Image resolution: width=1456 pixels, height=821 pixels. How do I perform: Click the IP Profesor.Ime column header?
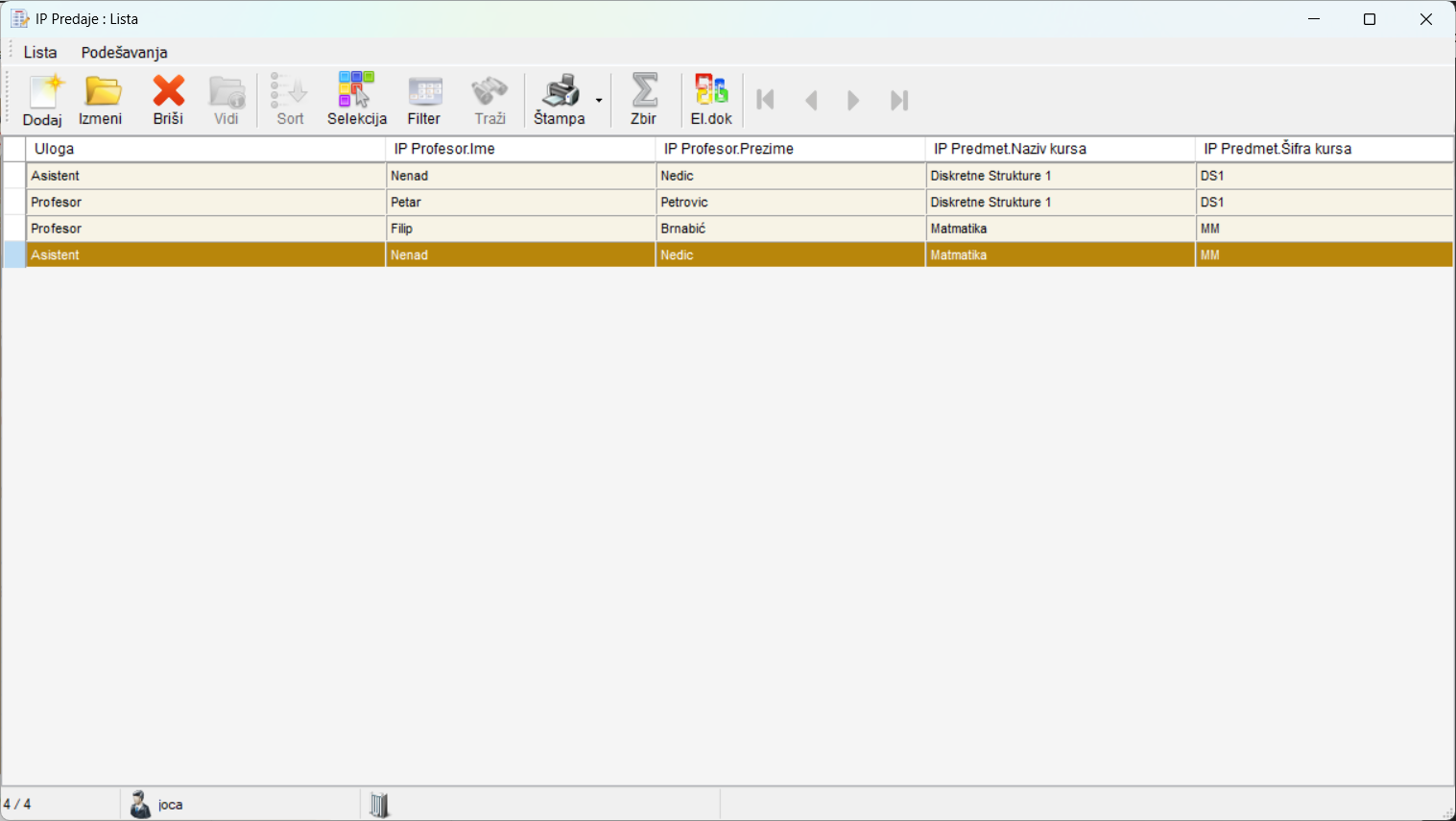click(521, 149)
